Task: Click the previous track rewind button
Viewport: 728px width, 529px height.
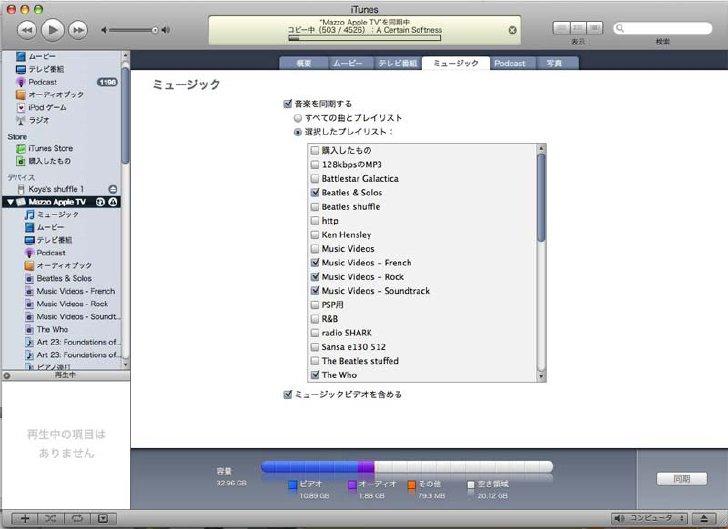Action: 26,30
